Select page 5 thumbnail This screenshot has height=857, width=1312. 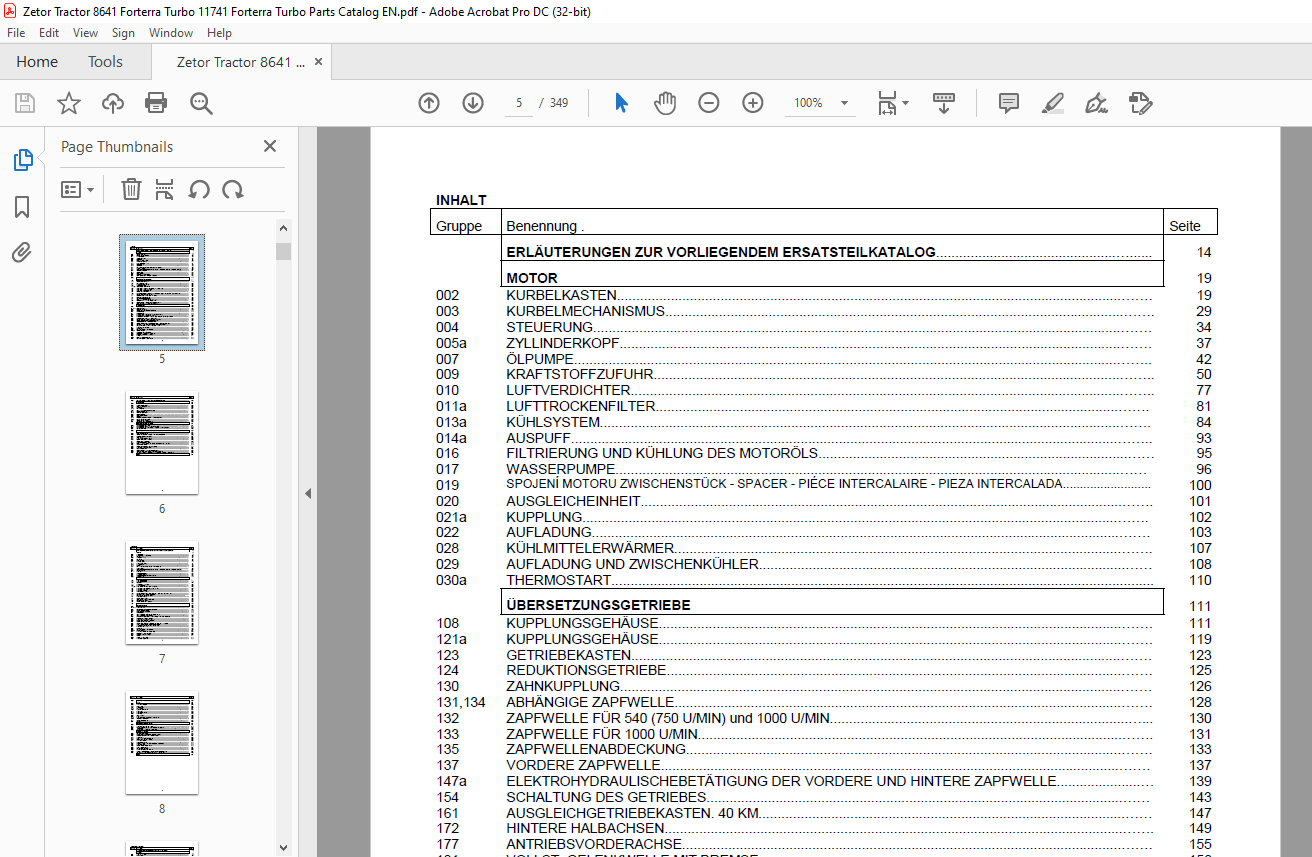pyautogui.click(x=162, y=292)
